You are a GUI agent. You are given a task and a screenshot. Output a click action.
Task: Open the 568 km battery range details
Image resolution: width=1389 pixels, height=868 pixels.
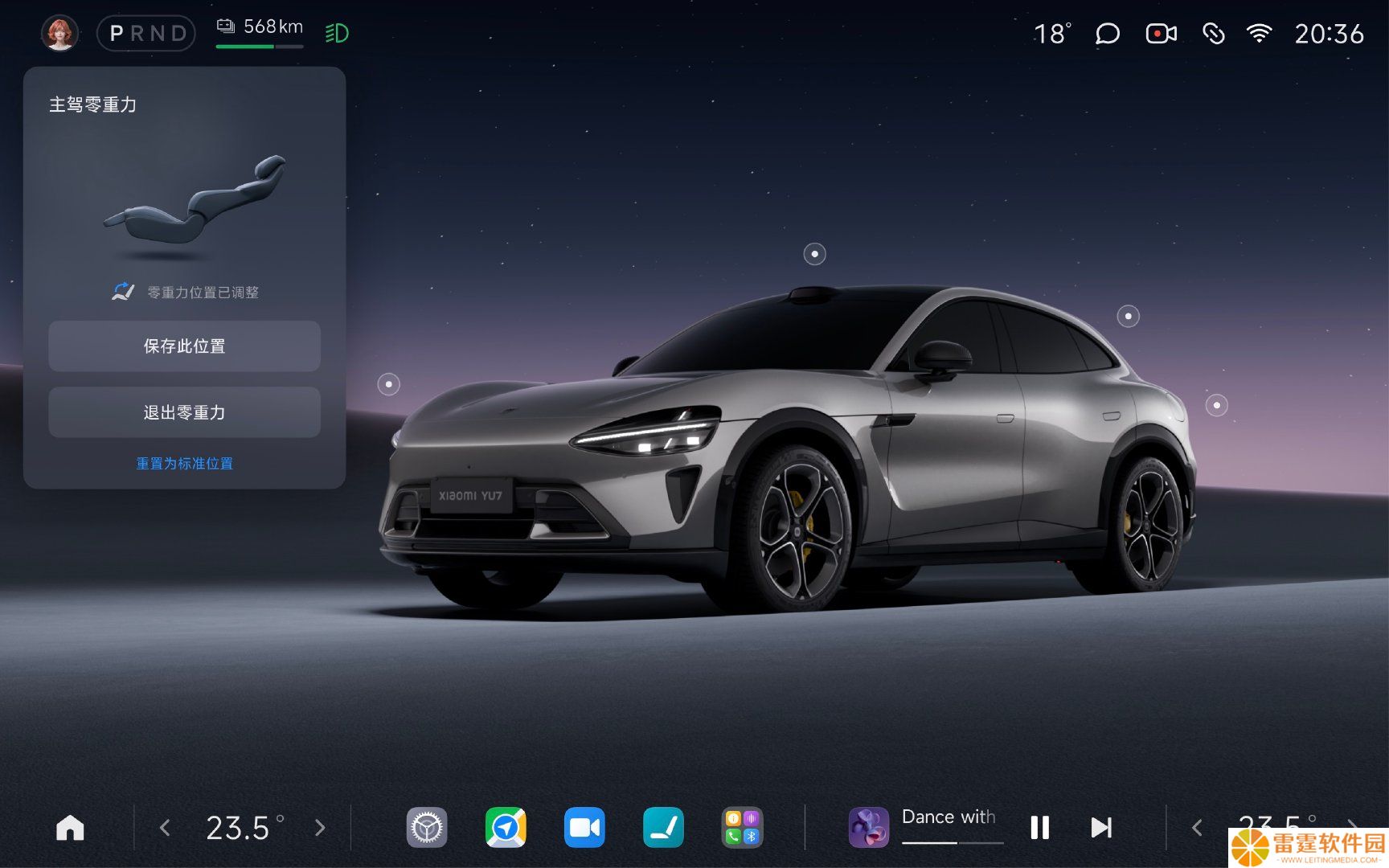point(260,31)
